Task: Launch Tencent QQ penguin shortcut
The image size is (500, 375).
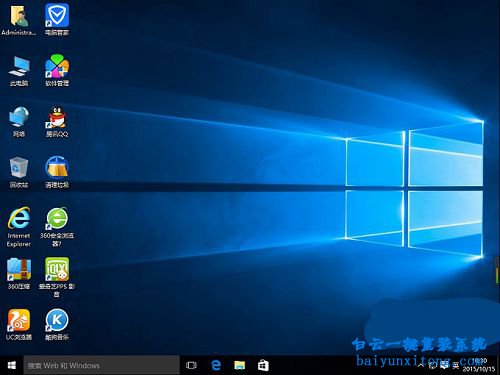Action: click(57, 122)
